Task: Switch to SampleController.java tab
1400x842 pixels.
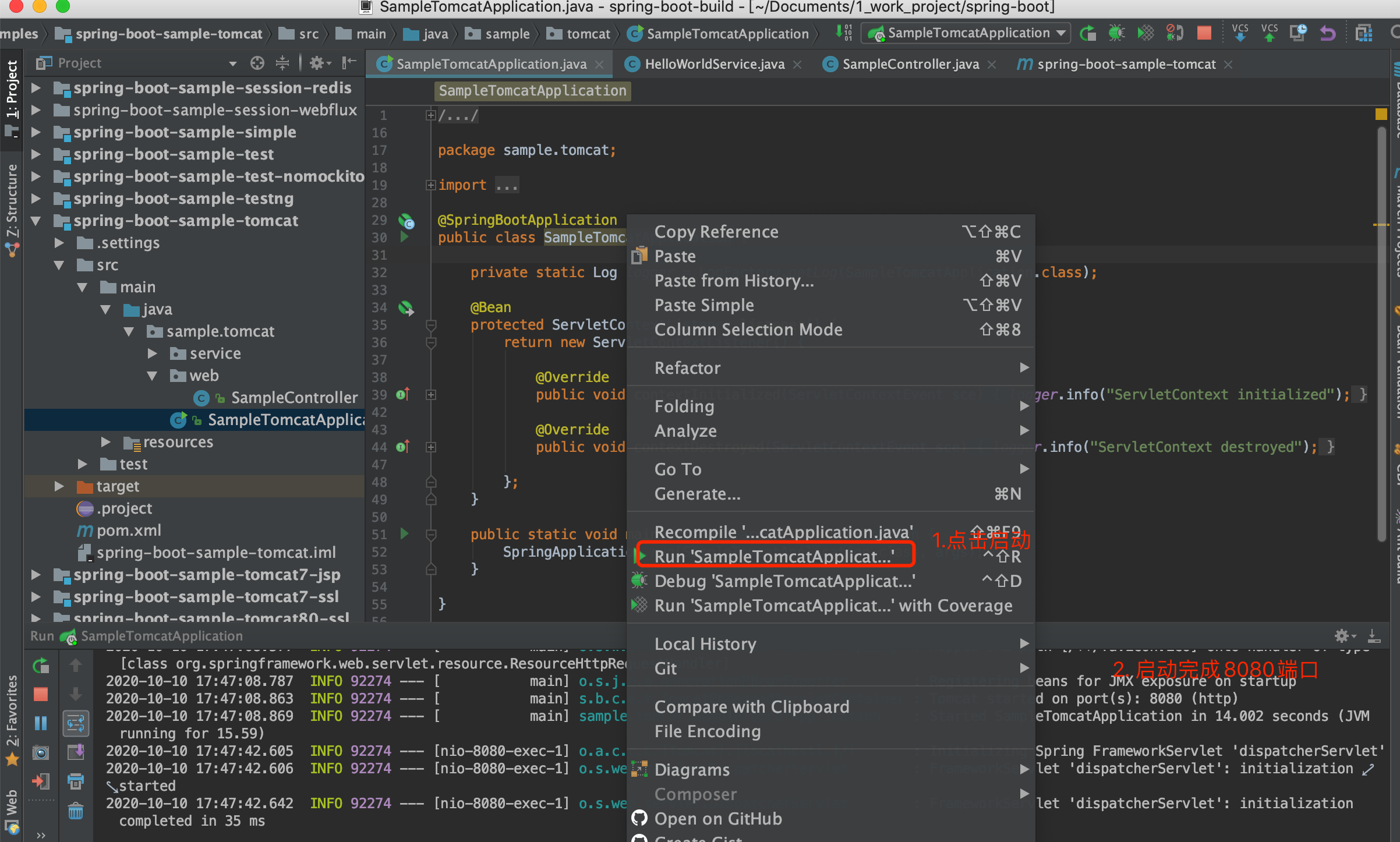Action: [x=910, y=64]
